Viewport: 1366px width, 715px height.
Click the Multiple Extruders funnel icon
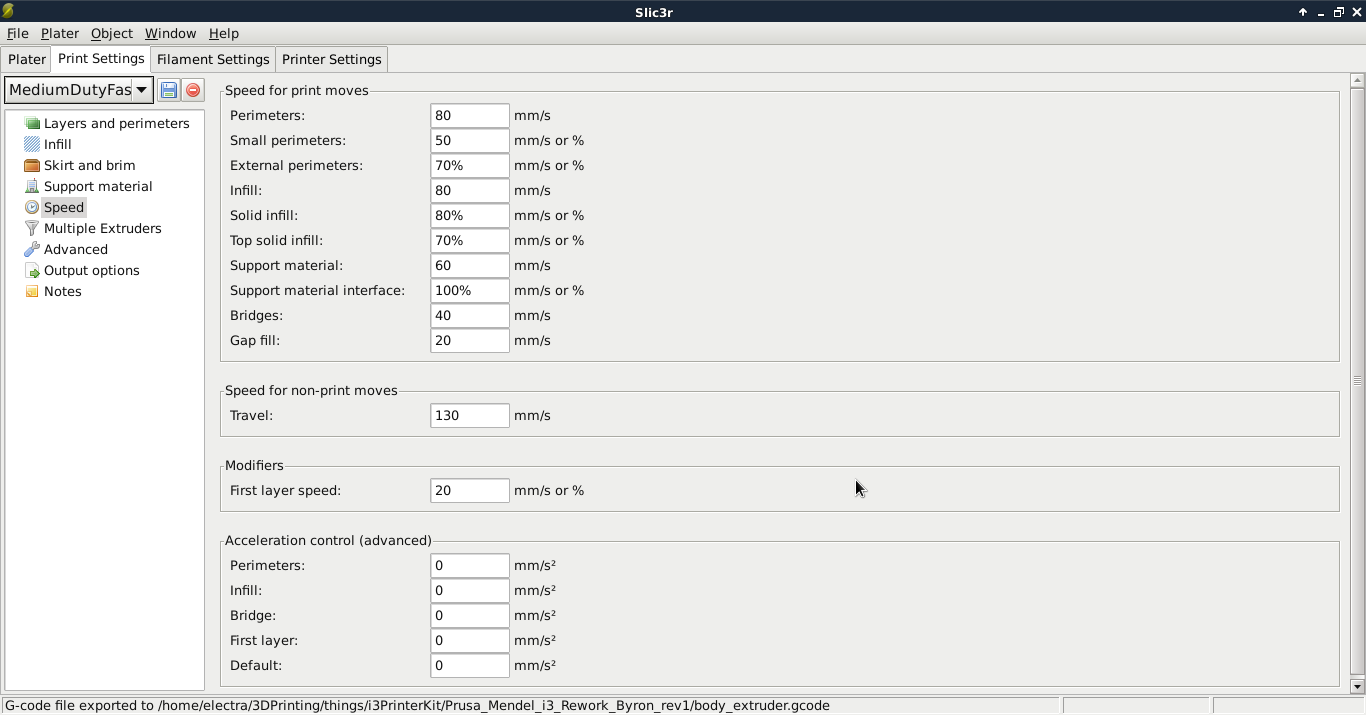32,228
